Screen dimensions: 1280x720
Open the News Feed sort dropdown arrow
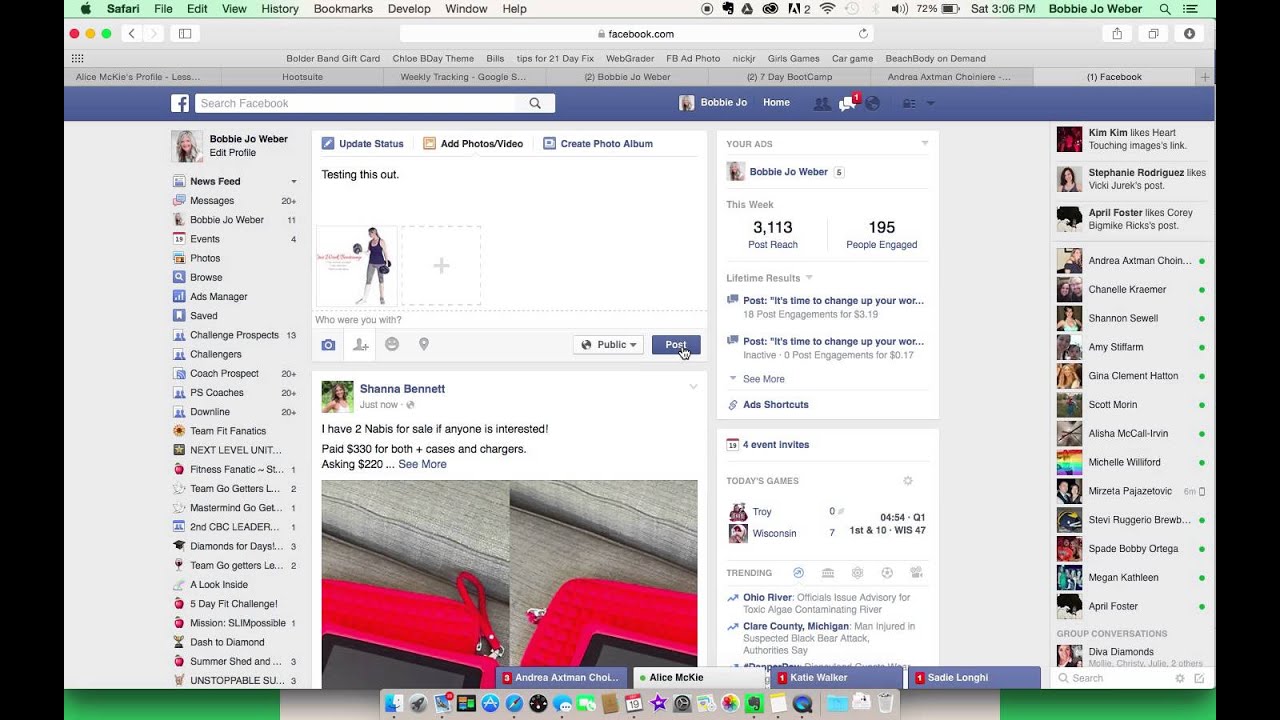tap(294, 182)
